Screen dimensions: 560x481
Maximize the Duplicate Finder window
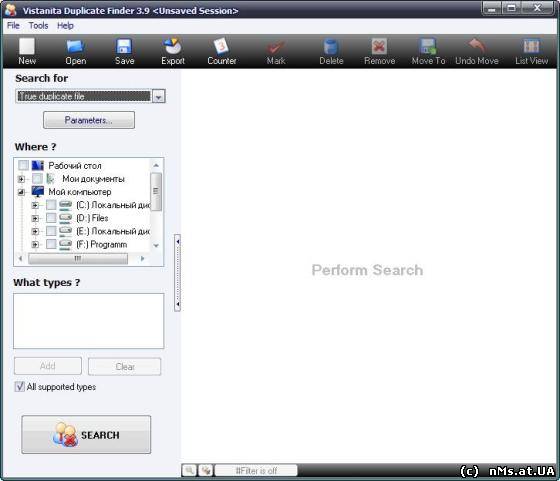click(511, 8)
